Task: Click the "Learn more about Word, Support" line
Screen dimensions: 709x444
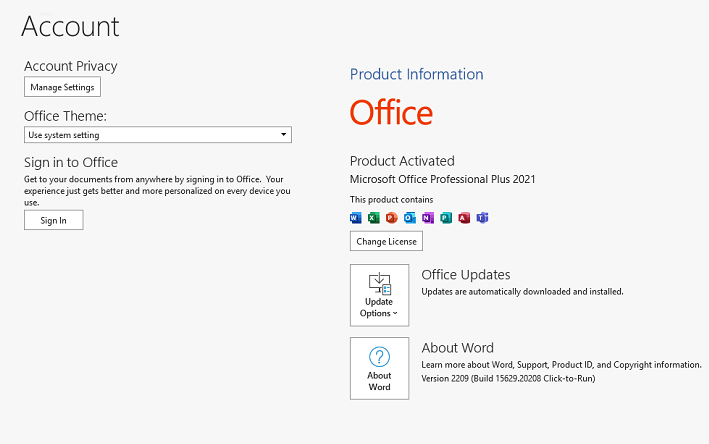Action: [561, 365]
